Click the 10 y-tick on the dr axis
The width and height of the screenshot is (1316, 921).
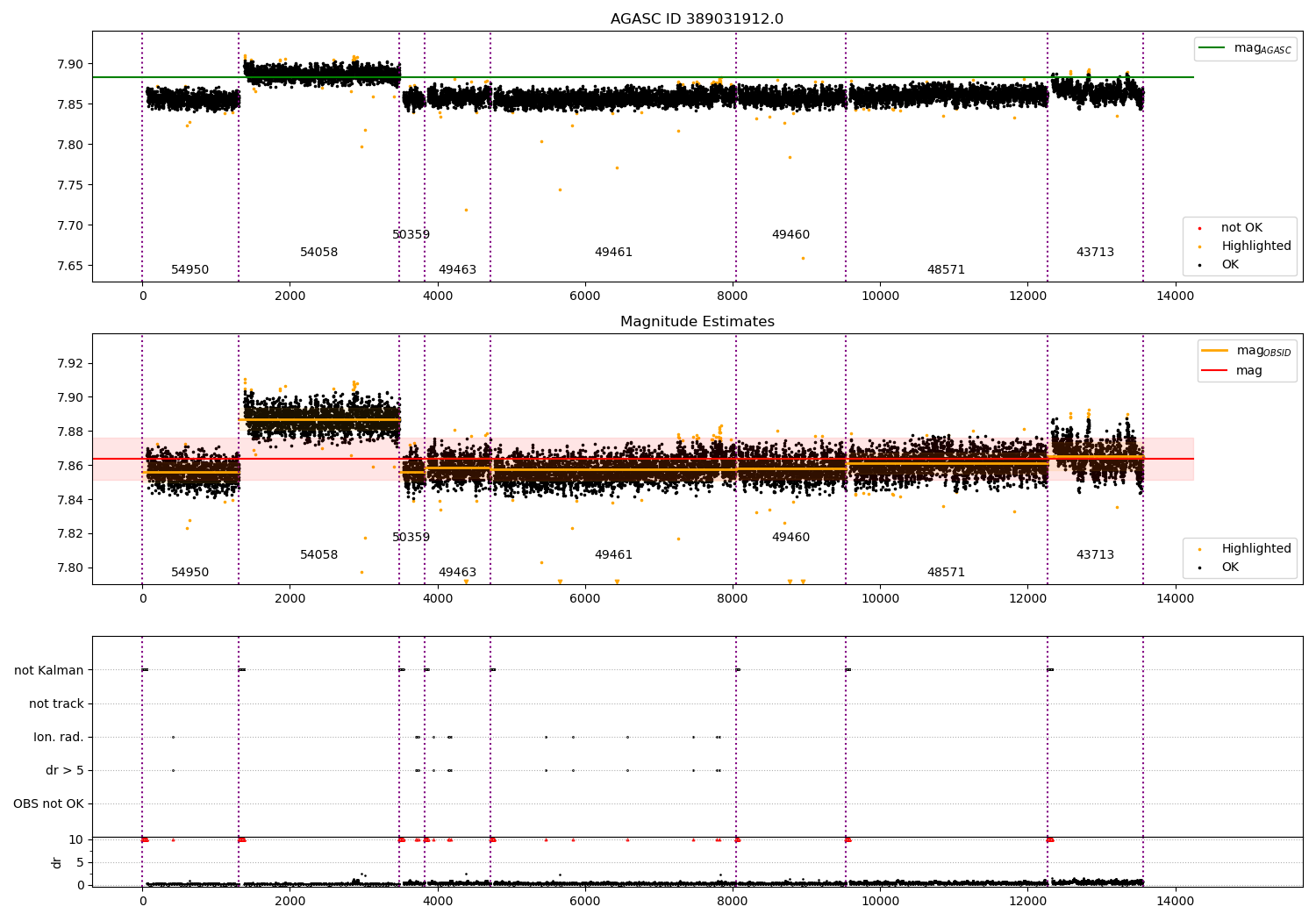click(x=76, y=839)
